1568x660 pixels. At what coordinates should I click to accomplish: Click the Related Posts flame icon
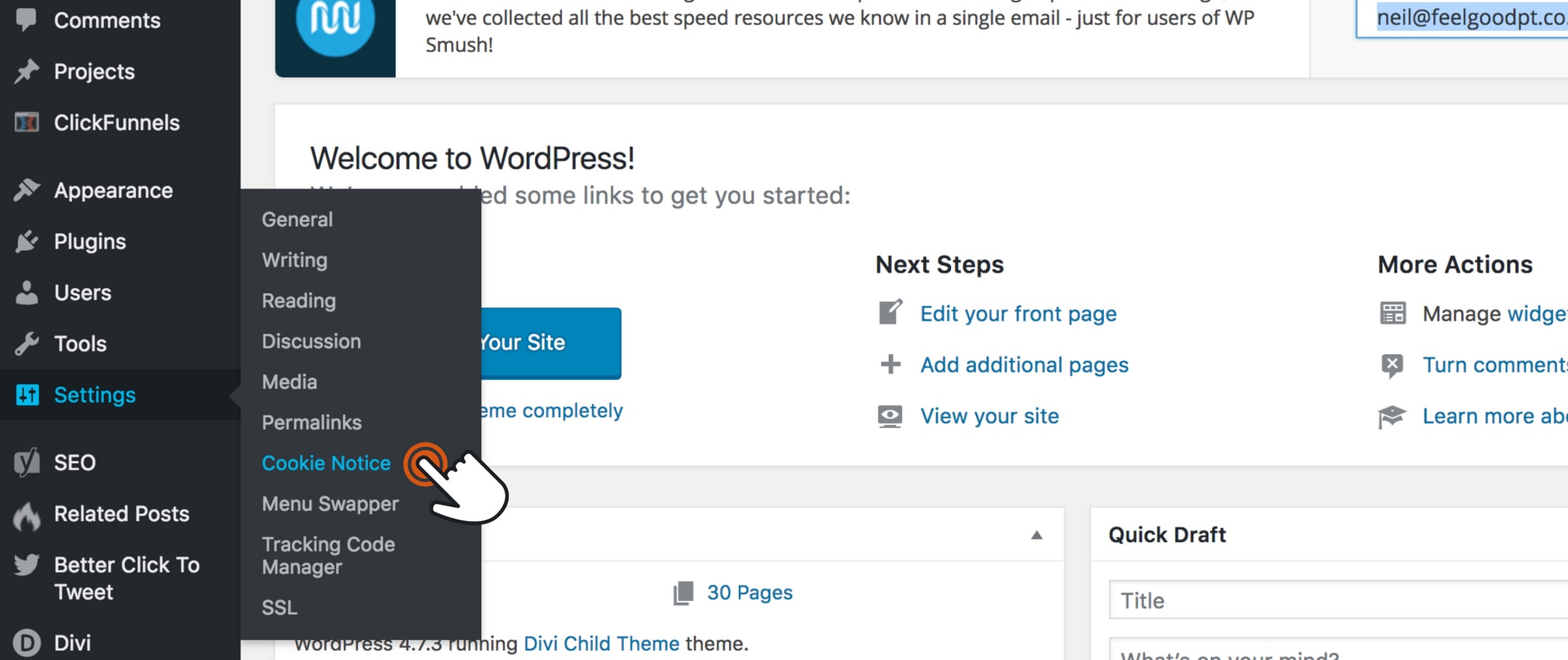pos(27,514)
